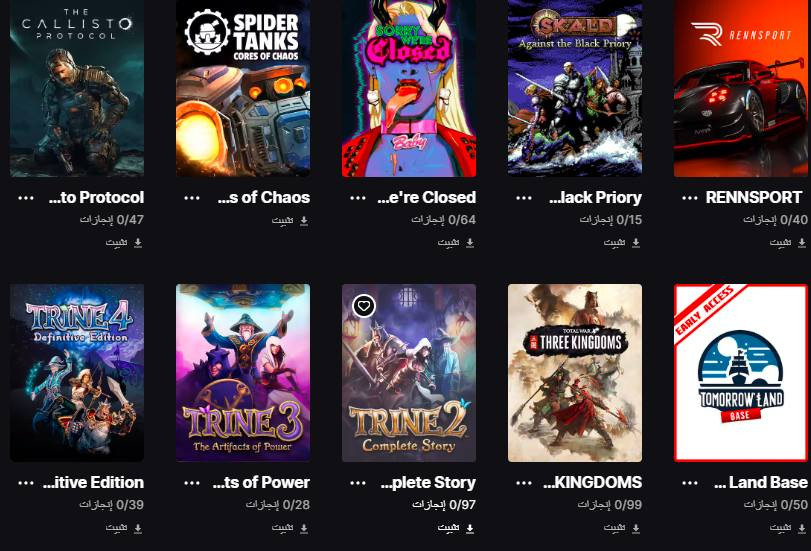Viewport: 811px width, 551px height.
Task: Click install download icon under Callisto Protocol
Action: click(138, 243)
